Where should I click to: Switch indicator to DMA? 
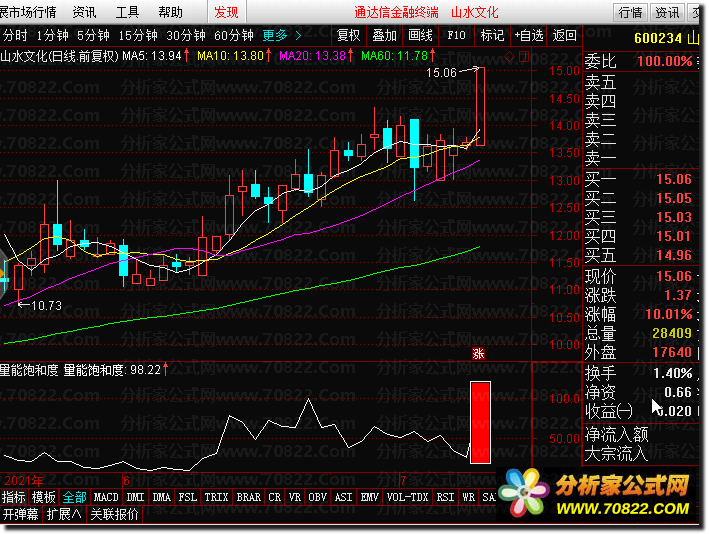[161, 497]
